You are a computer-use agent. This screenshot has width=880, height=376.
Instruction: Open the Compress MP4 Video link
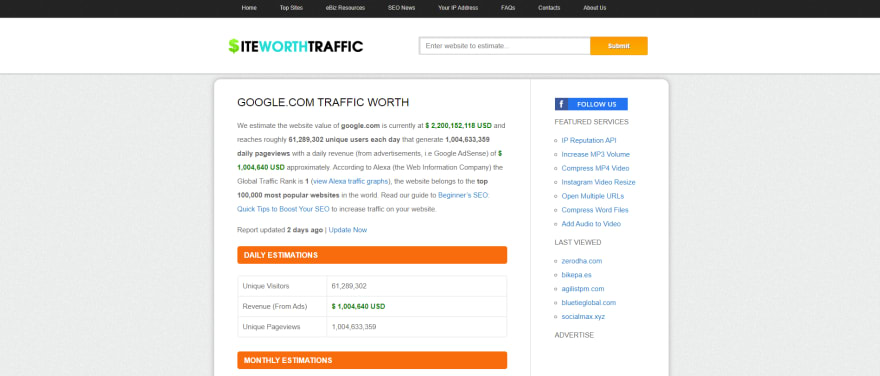pyautogui.click(x=595, y=168)
